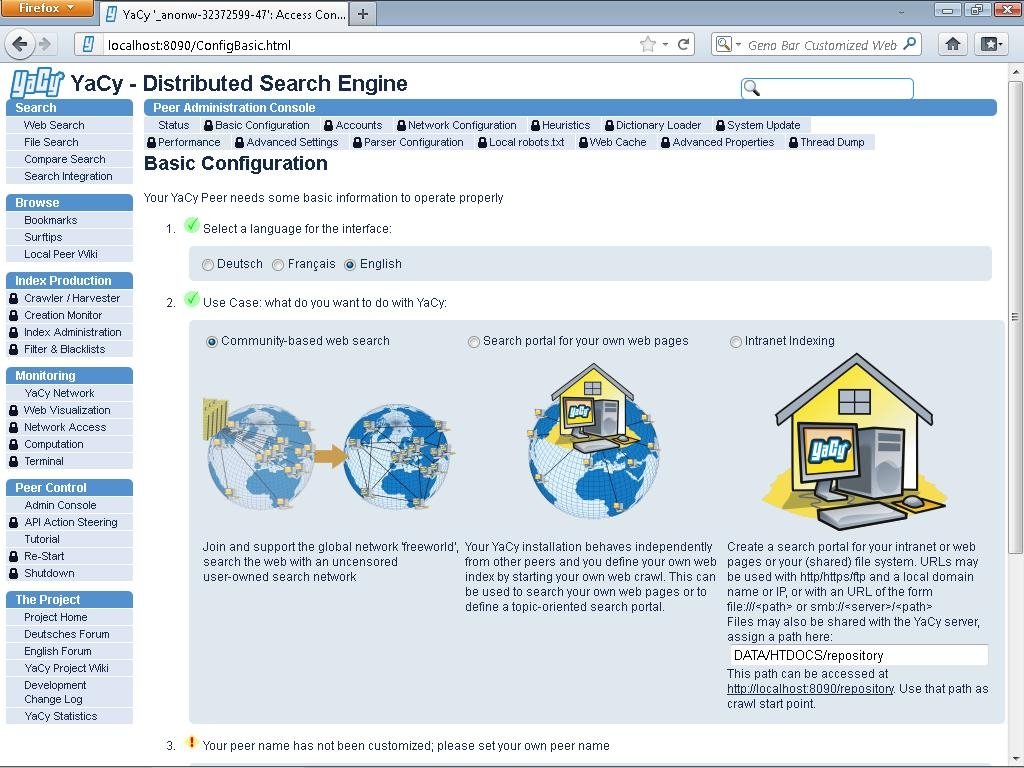Open the English Forum link
Image resolution: width=1024 pixels, height=768 pixels.
(57, 652)
